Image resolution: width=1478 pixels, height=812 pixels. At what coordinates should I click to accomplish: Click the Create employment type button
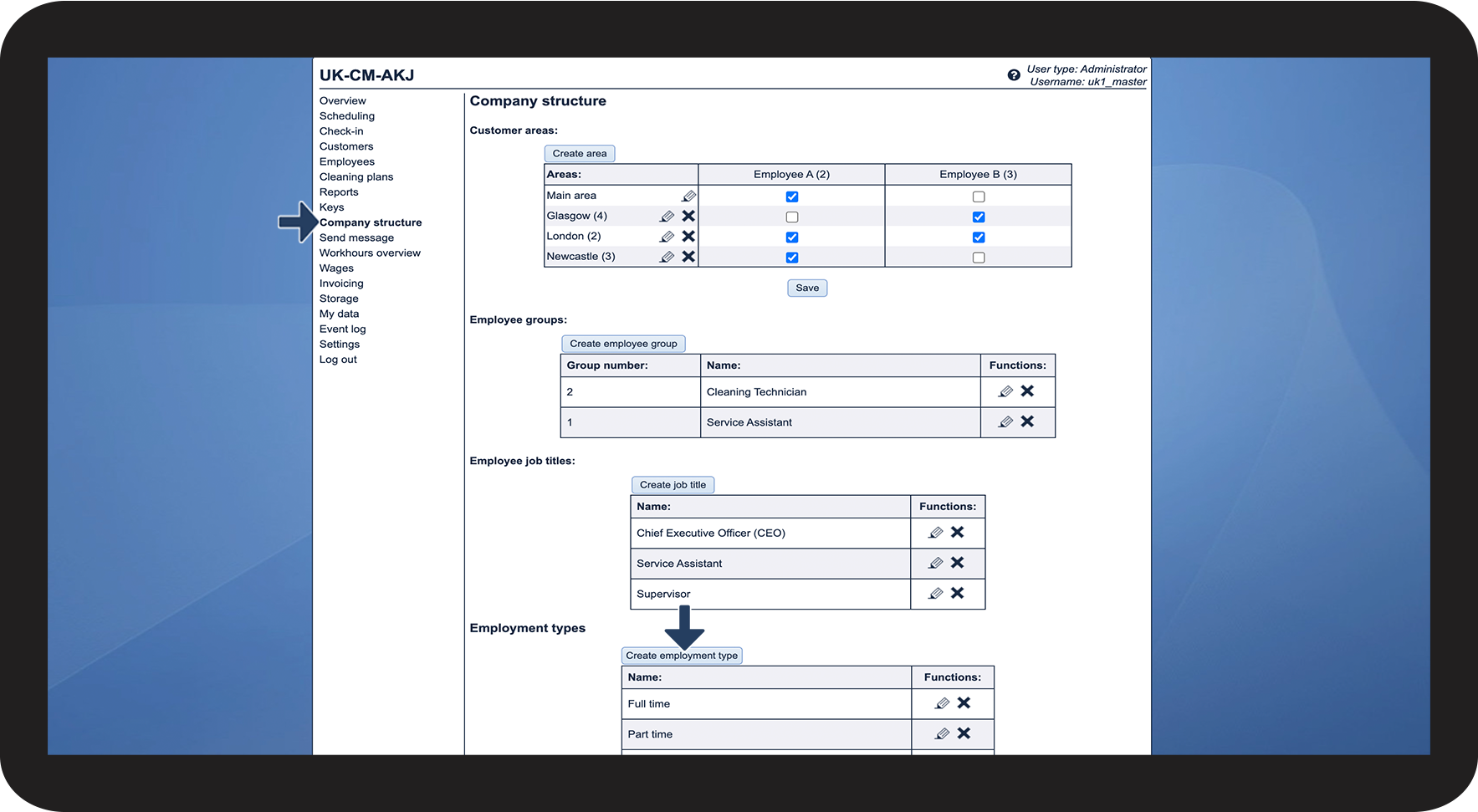[x=682, y=656]
